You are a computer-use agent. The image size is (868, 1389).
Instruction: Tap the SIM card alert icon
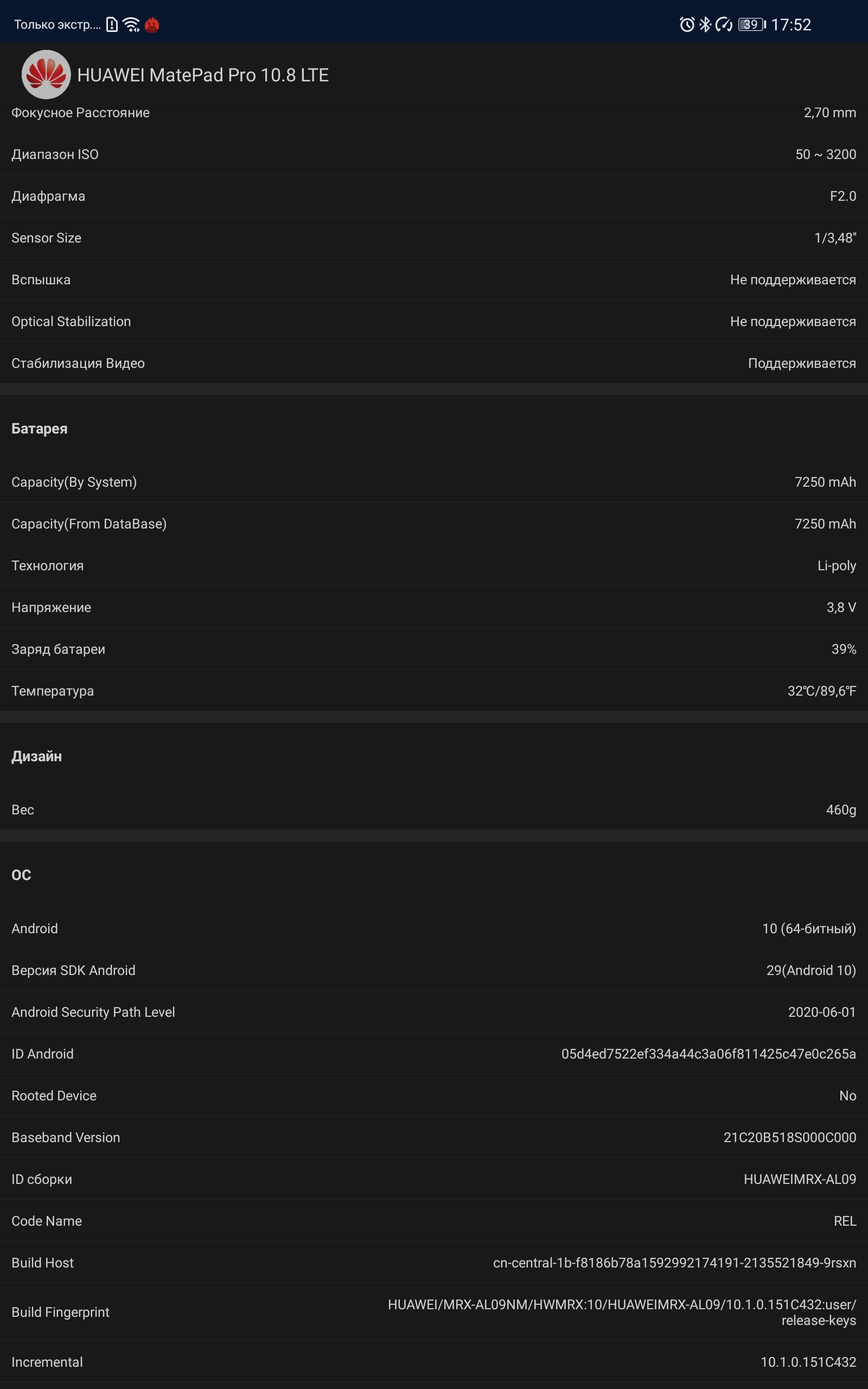112,24
